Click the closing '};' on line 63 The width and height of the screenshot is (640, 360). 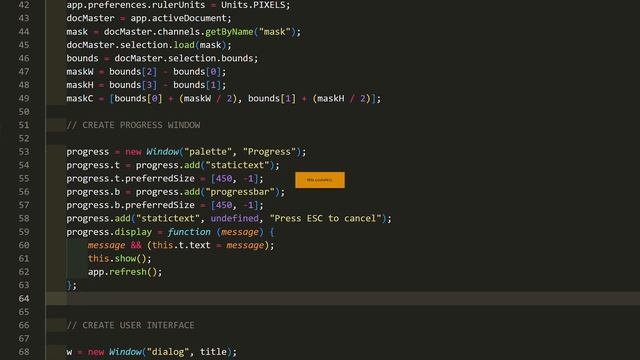coord(71,285)
